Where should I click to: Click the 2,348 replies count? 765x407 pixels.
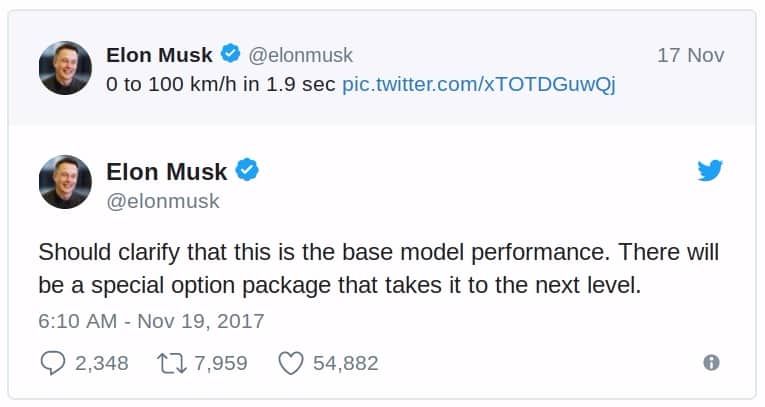(x=102, y=363)
